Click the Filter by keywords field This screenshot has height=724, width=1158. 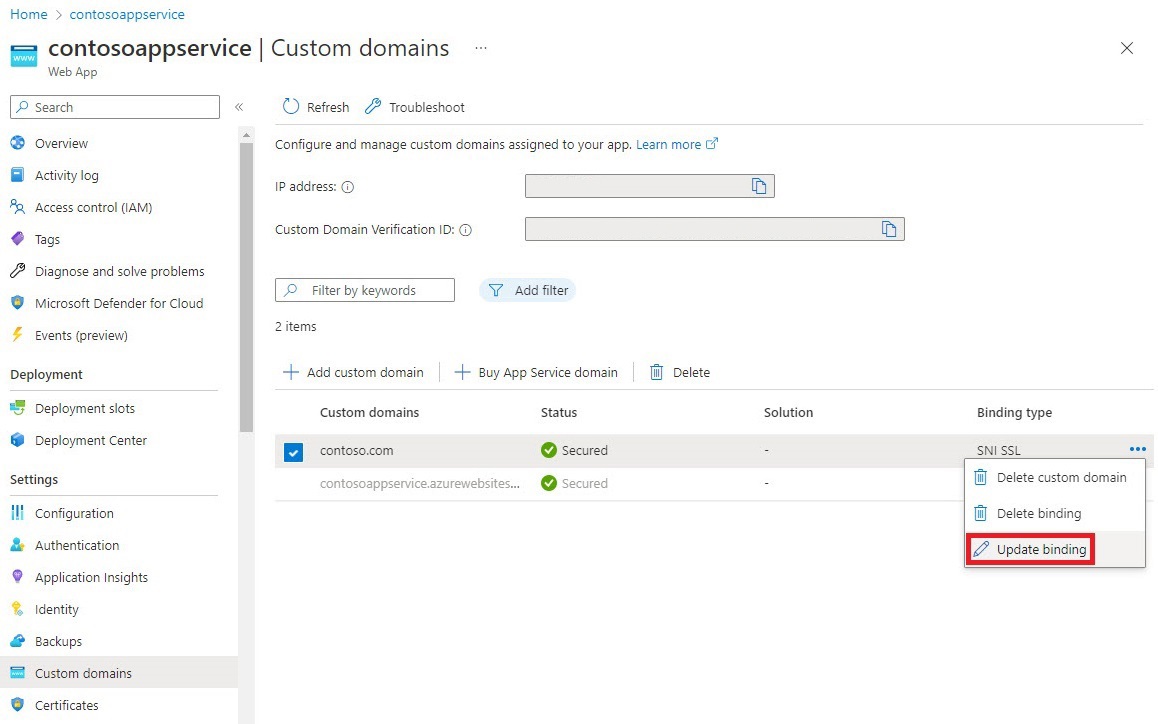(x=375, y=289)
